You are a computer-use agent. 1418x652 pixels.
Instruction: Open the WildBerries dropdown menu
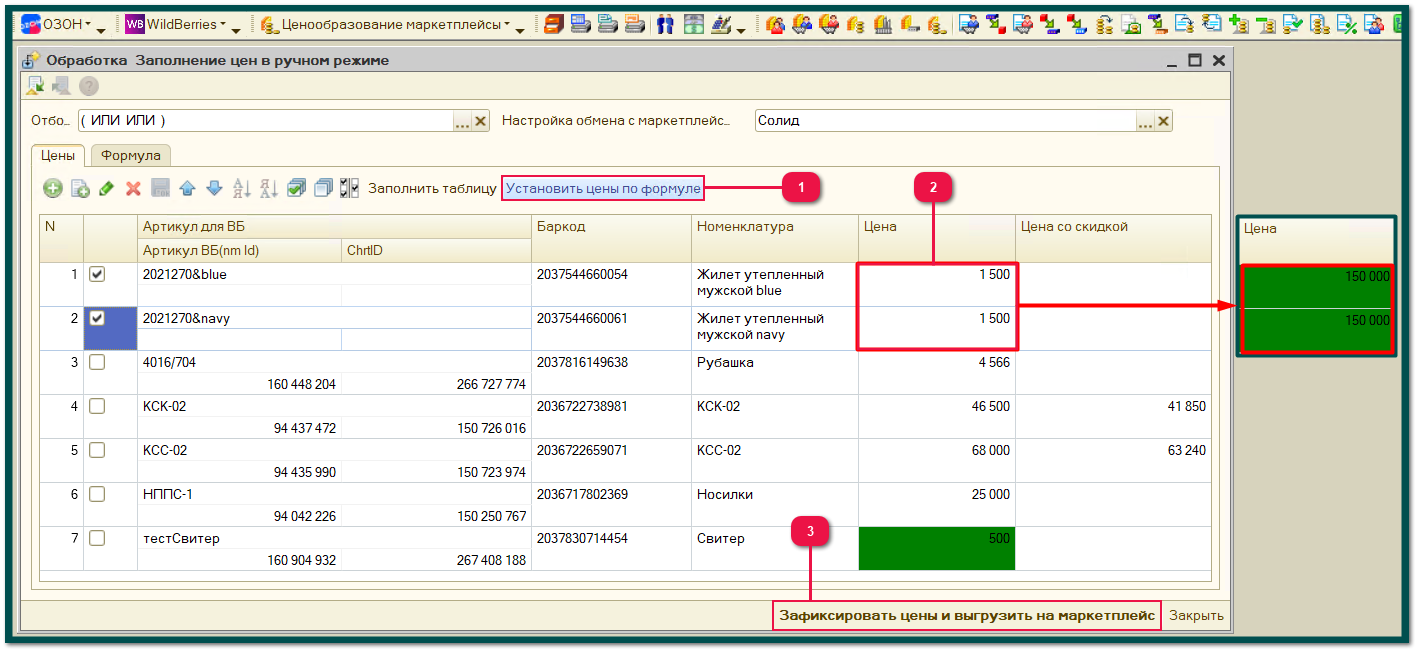pos(188,23)
